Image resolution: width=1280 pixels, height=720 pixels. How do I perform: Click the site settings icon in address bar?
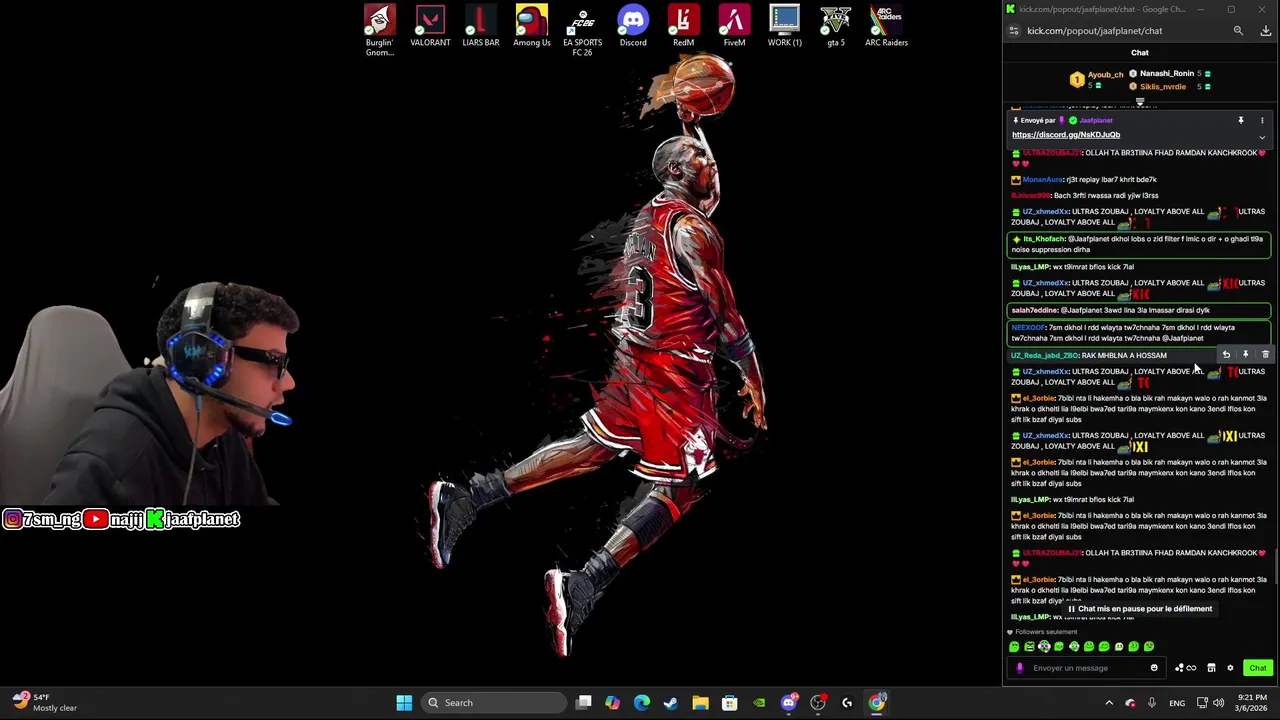pyautogui.click(x=1014, y=31)
